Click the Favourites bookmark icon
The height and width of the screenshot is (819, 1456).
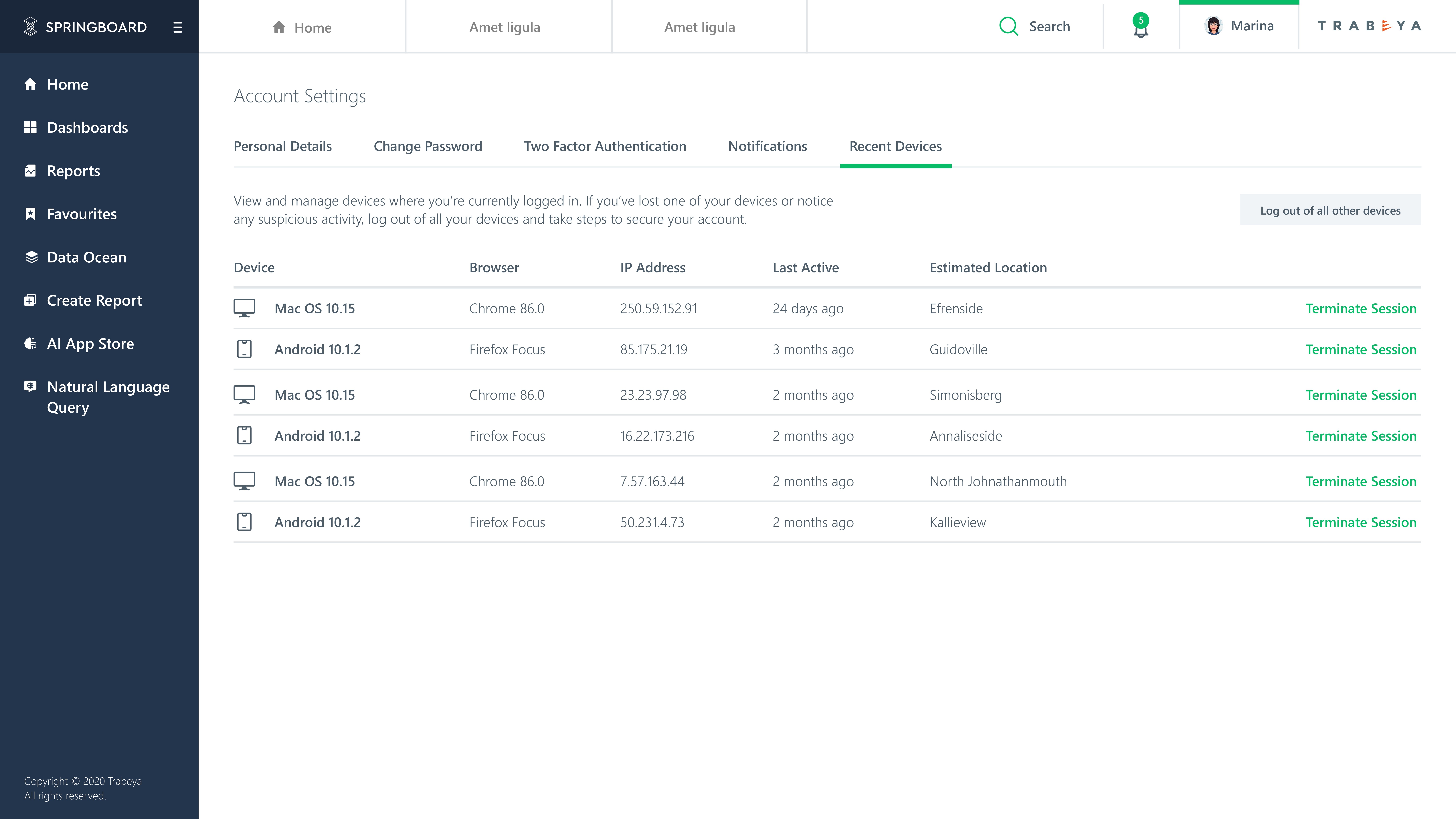pyautogui.click(x=31, y=214)
